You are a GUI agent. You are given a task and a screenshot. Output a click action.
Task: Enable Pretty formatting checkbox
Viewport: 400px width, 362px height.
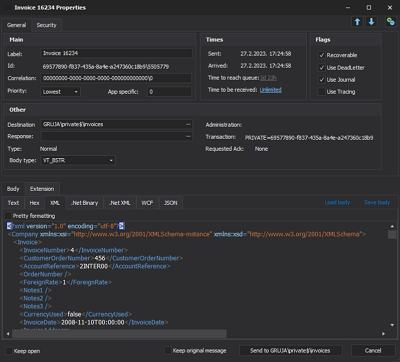pos(8,216)
